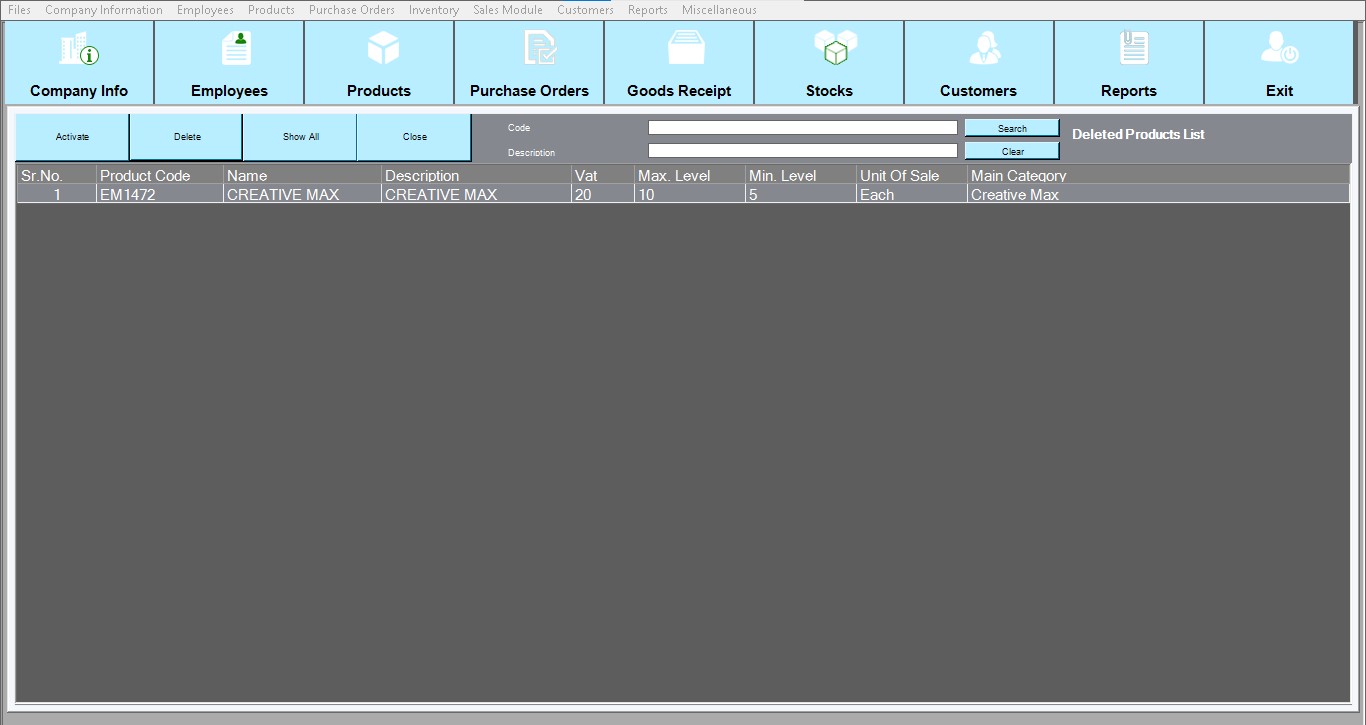Image resolution: width=1366 pixels, height=725 pixels.
Task: Click the Clear button
Action: [1011, 151]
